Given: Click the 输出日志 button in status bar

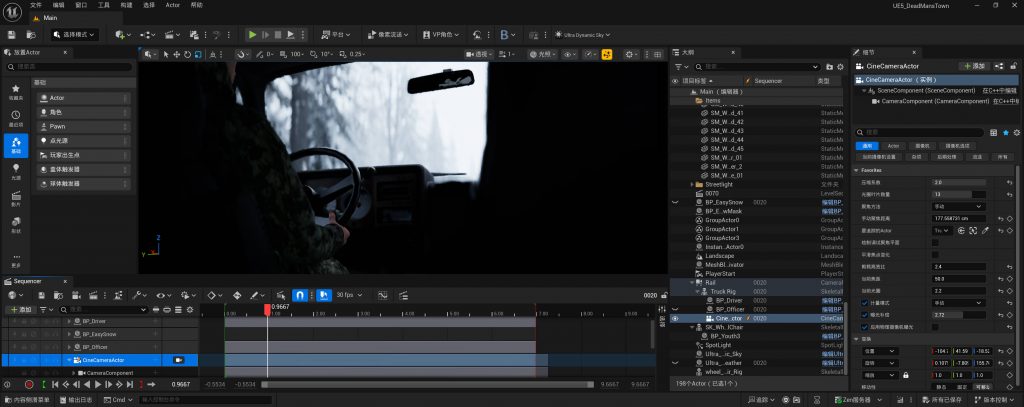Looking at the screenshot, I should [x=79, y=399].
